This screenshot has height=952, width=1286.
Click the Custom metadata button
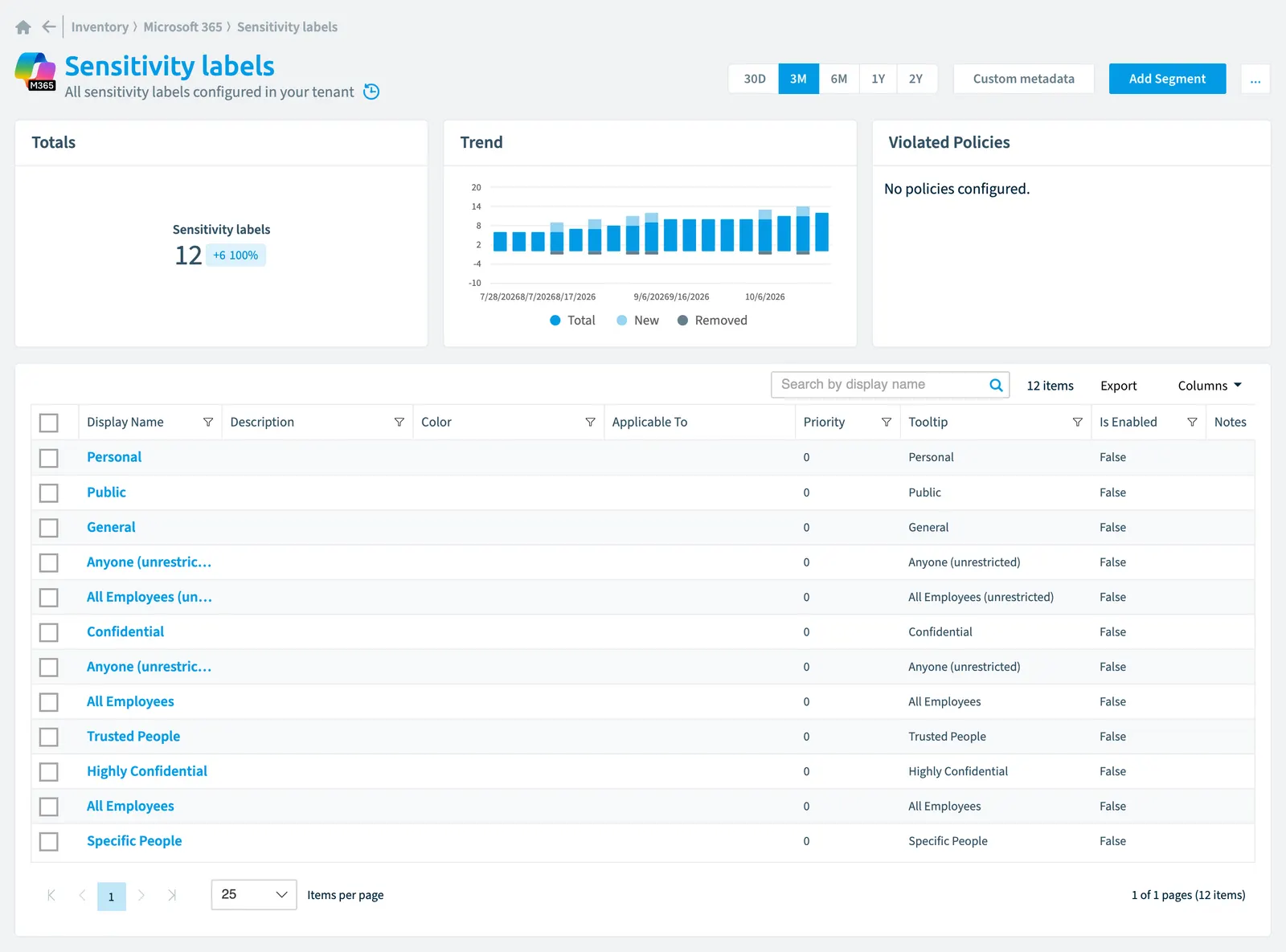(1023, 79)
